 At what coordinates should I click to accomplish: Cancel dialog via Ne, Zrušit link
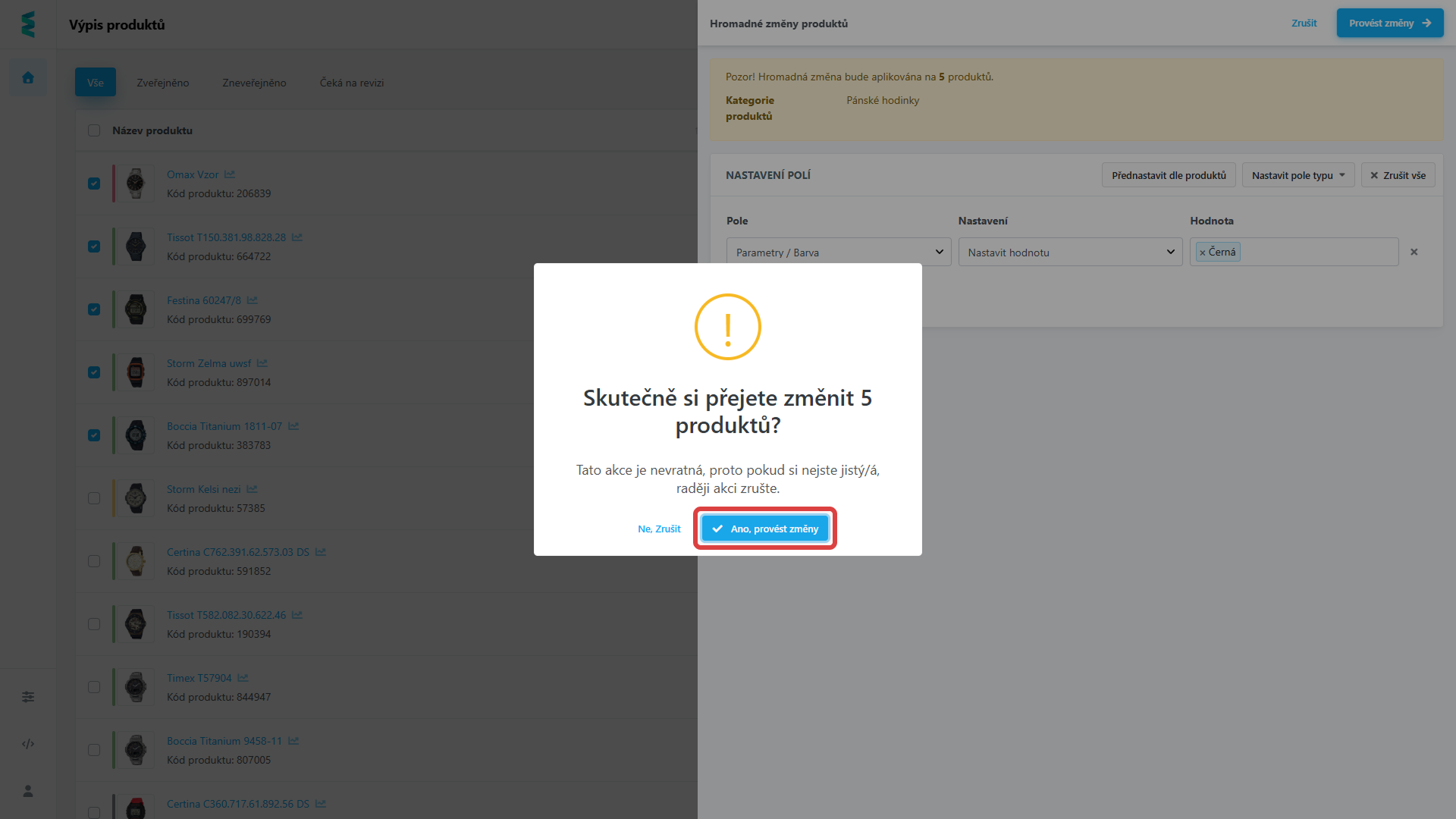pos(659,529)
